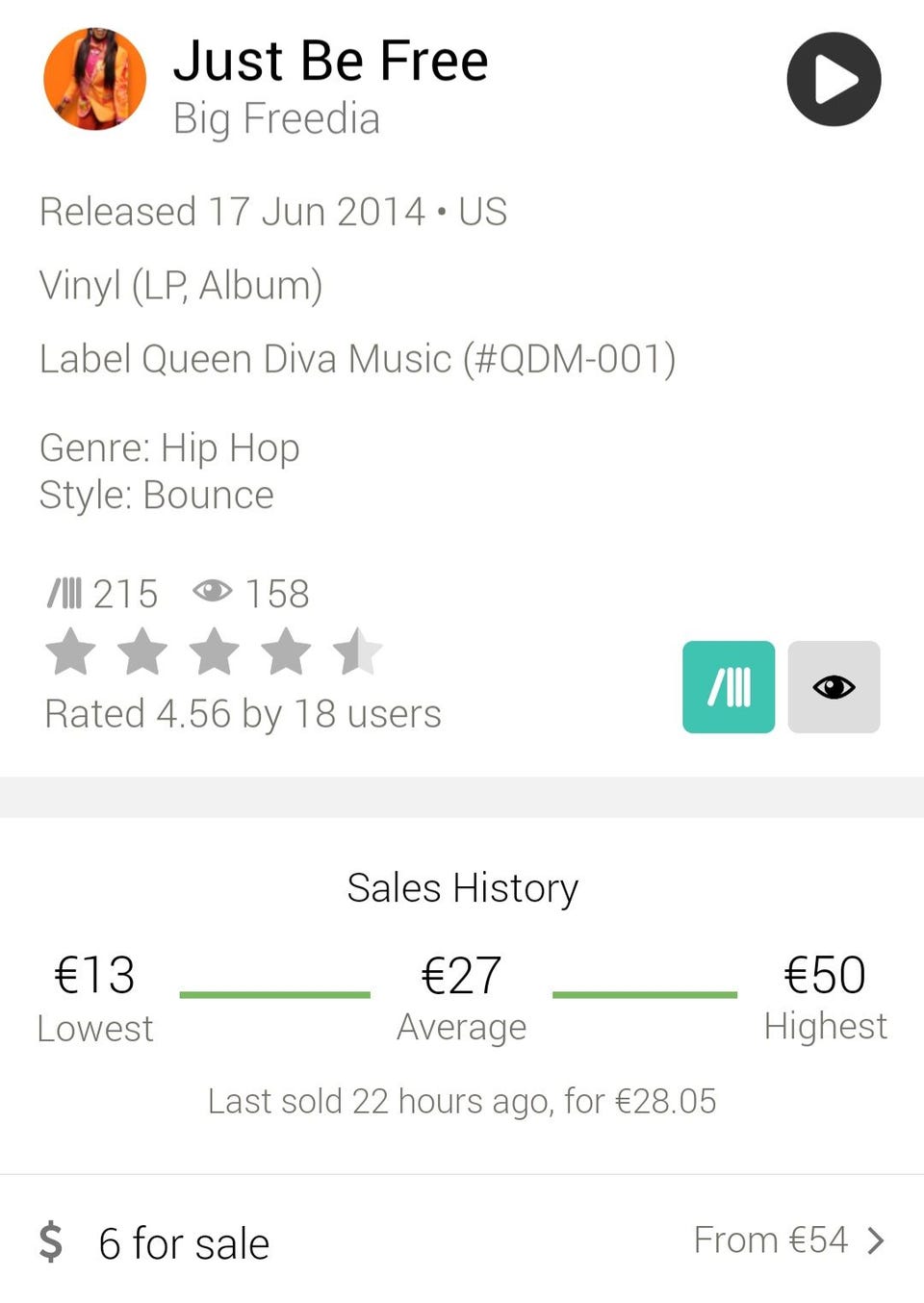The image size is (924, 1303).
Task: Tap the Big Freedia album cover thumbnail
Action: [x=94, y=79]
